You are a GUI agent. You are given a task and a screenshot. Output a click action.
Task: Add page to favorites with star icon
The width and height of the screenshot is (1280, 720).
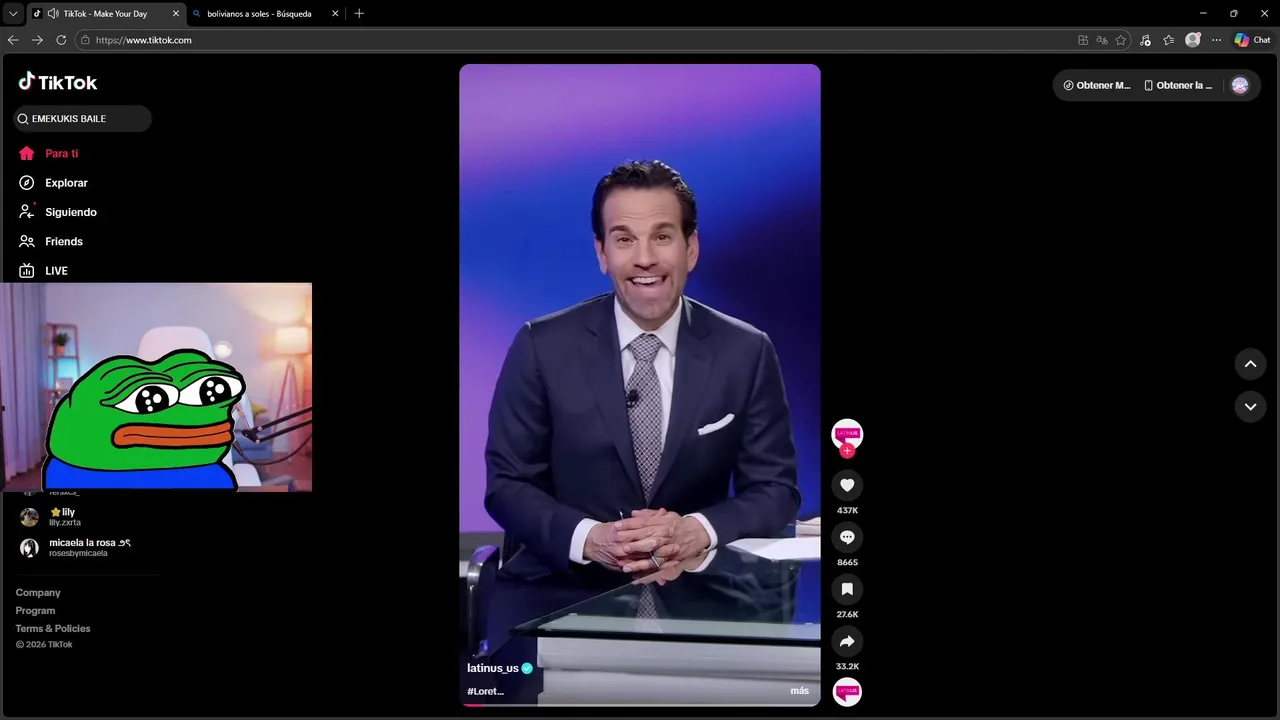click(x=1121, y=40)
